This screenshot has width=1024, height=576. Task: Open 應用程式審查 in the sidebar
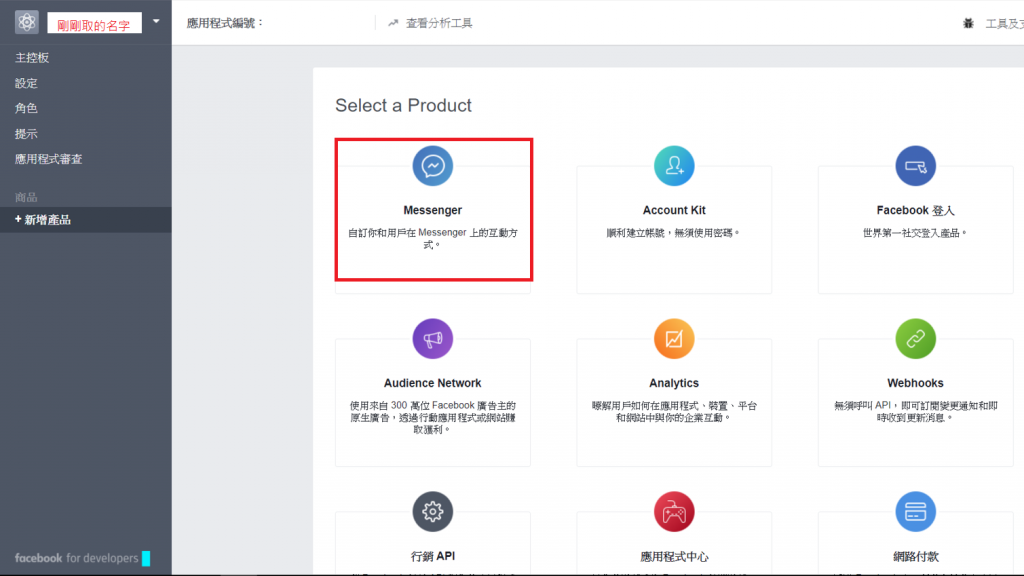(x=48, y=159)
